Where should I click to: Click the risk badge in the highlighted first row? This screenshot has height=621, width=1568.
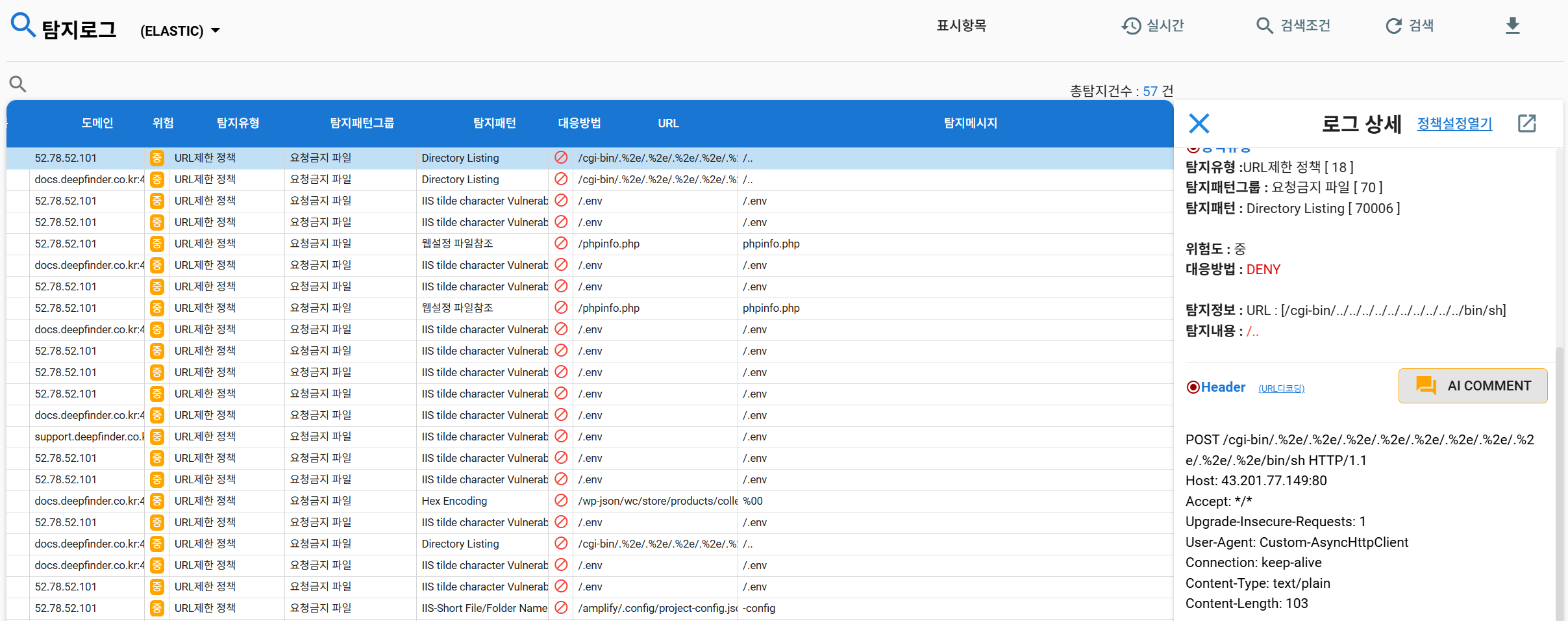pyautogui.click(x=156, y=158)
